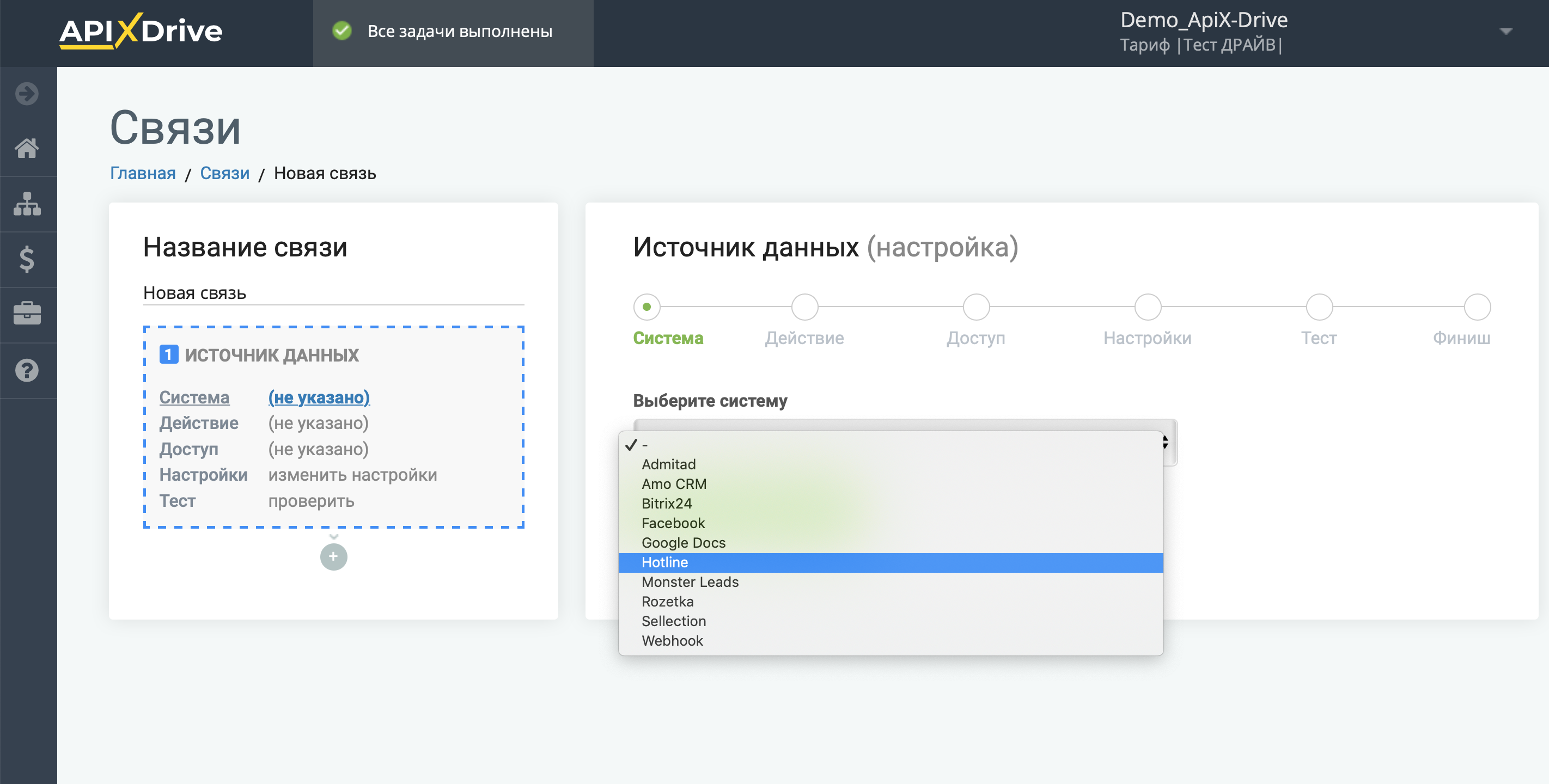Viewport: 1549px width, 784px height.
Task: Click the Тест step label in progress bar
Action: 1319,338
